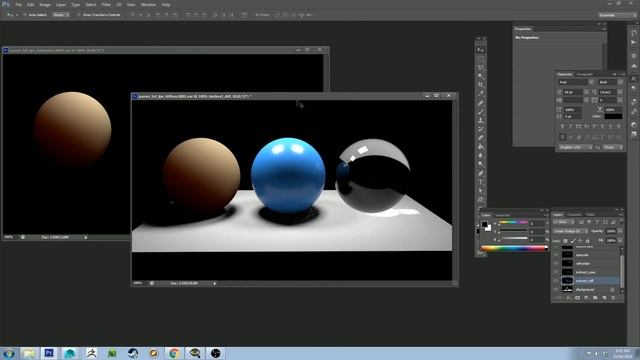Select the Eraser tool

[x=481, y=138]
